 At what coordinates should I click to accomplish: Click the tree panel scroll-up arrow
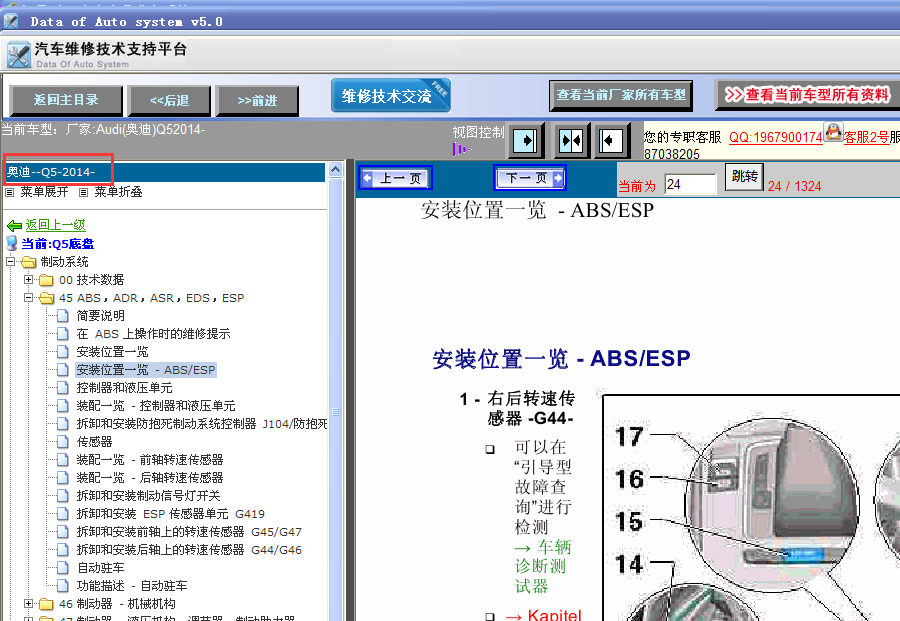pos(336,169)
